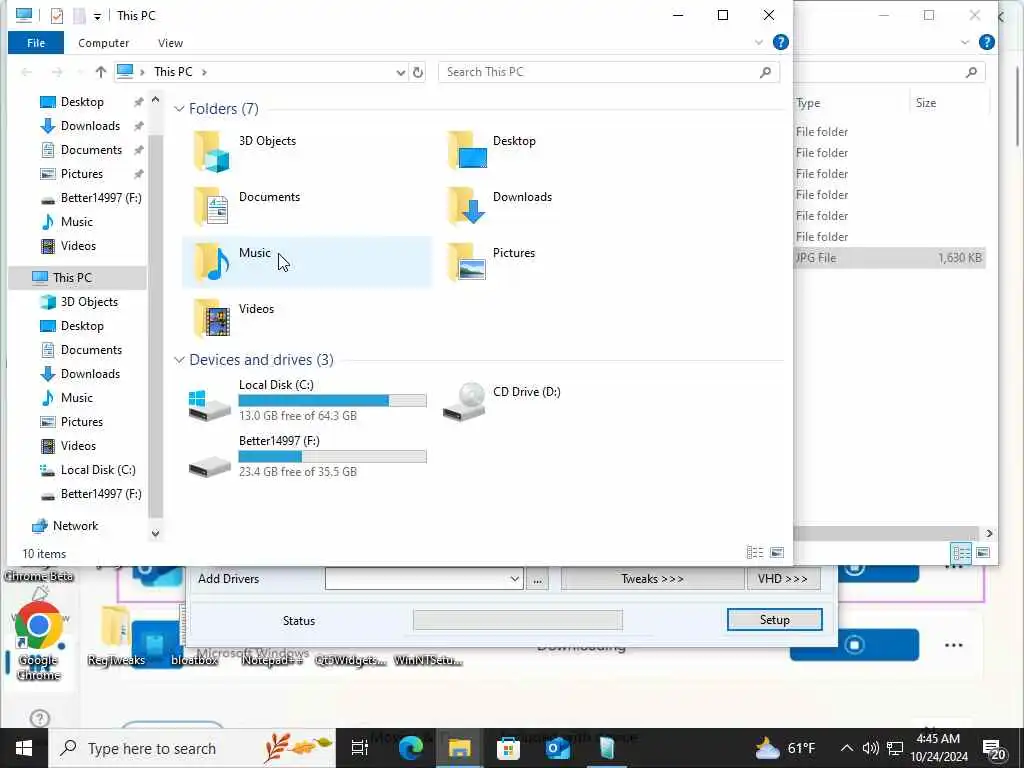Click the Status progress bar in WinNTSetup
This screenshot has height=768, width=1024.
[x=518, y=620]
